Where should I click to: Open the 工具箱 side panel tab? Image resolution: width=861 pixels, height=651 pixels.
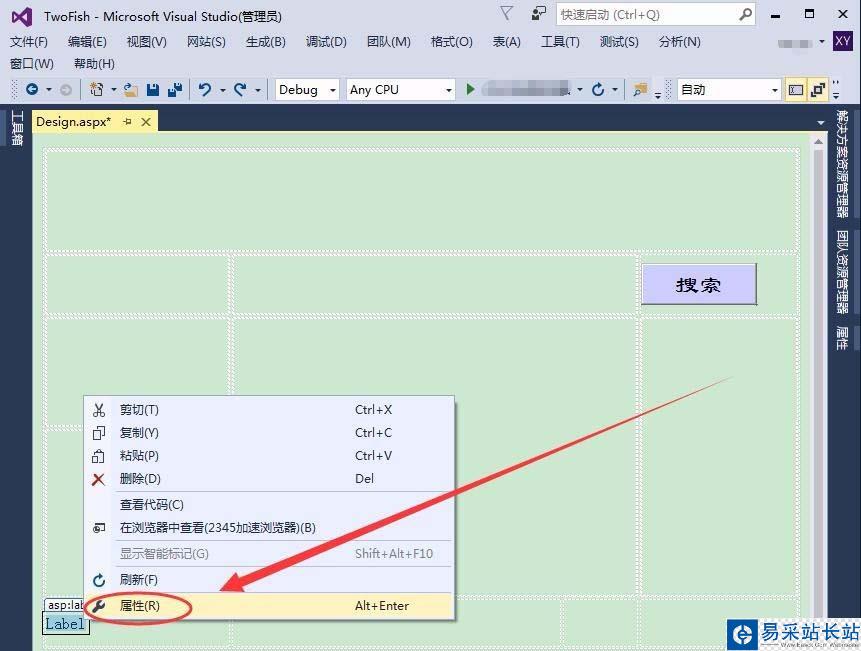pyautogui.click(x=16, y=128)
